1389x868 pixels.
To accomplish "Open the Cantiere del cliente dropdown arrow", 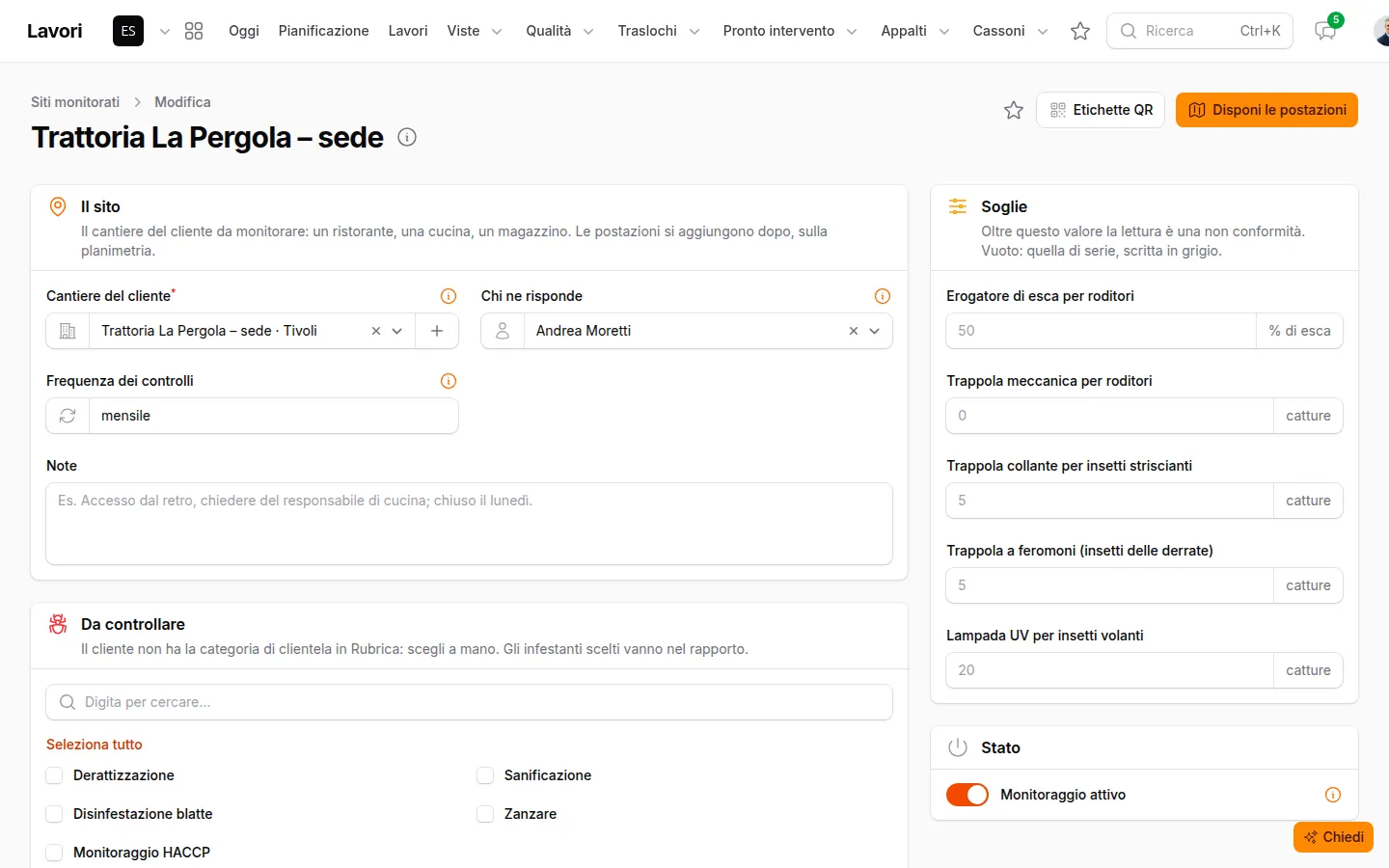I will (397, 331).
